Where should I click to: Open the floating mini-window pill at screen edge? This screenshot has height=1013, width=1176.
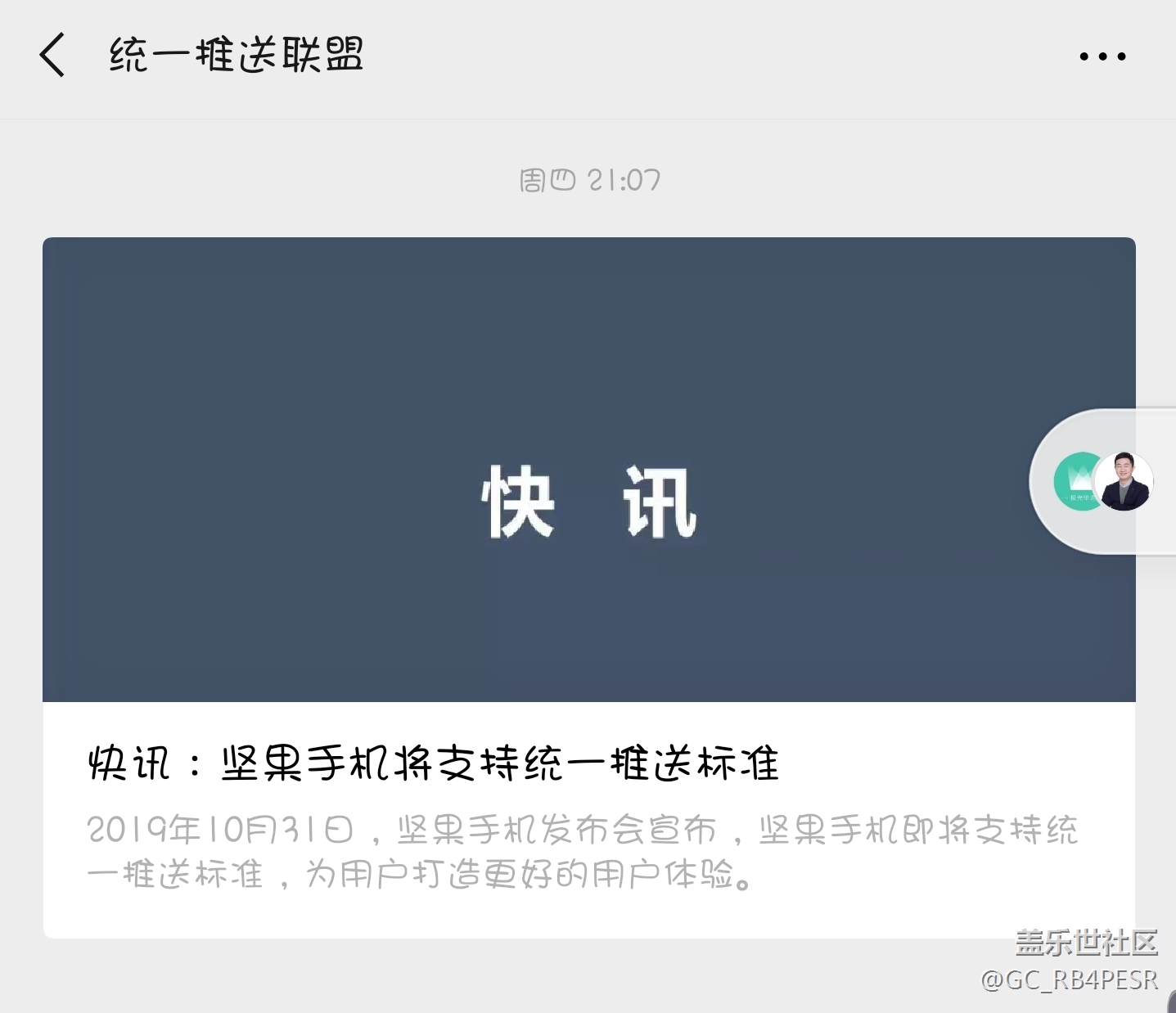click(x=1102, y=481)
